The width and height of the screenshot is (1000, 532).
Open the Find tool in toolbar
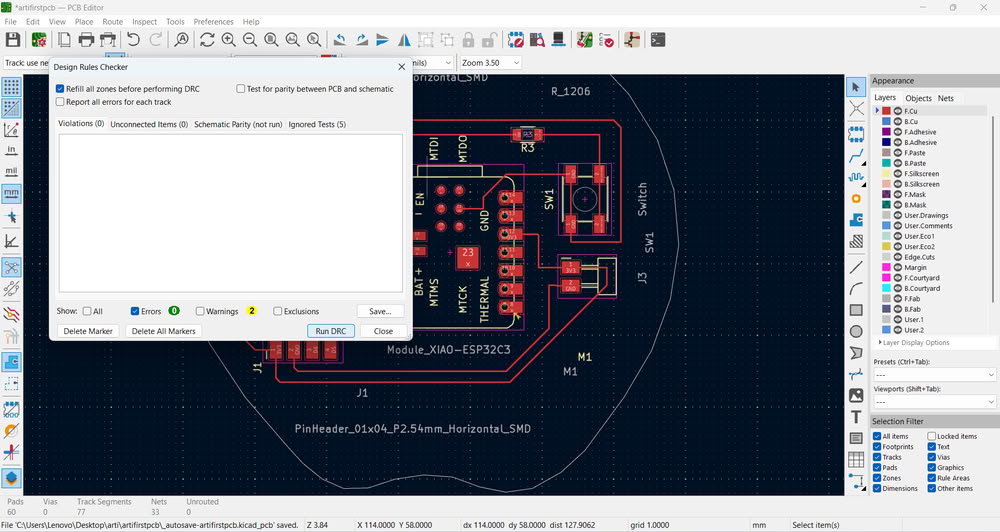click(182, 40)
